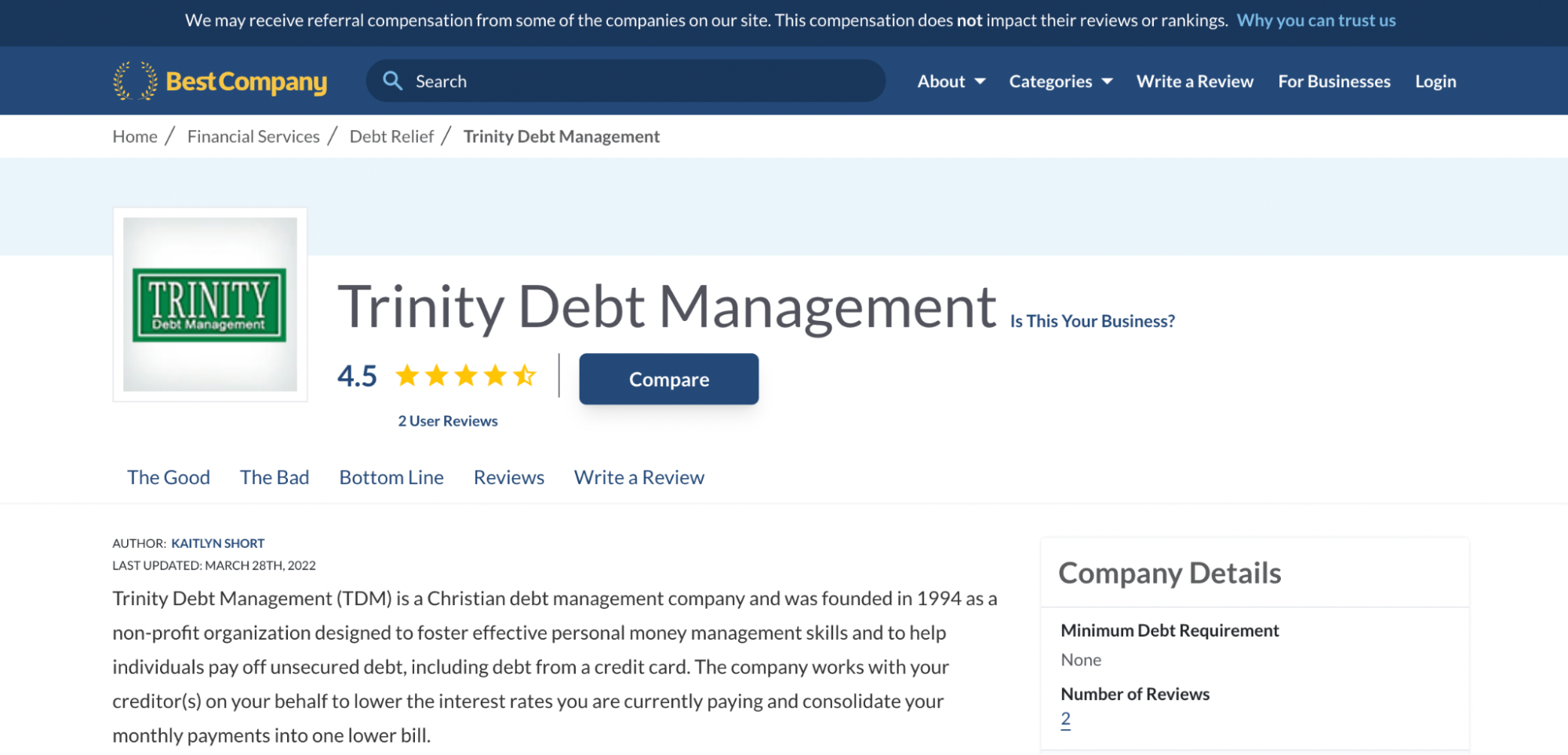
Task: Go to Debt Relief breadcrumb
Action: click(x=391, y=137)
